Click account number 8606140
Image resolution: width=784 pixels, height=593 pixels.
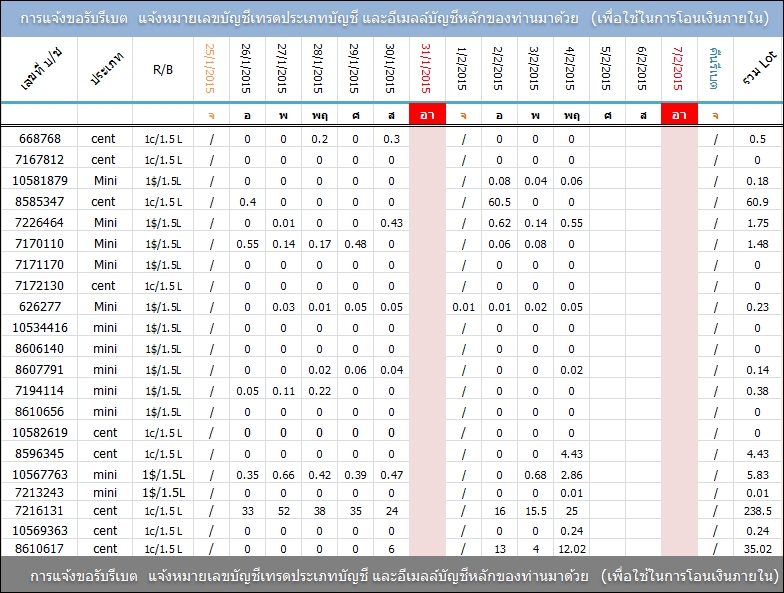tap(40, 348)
